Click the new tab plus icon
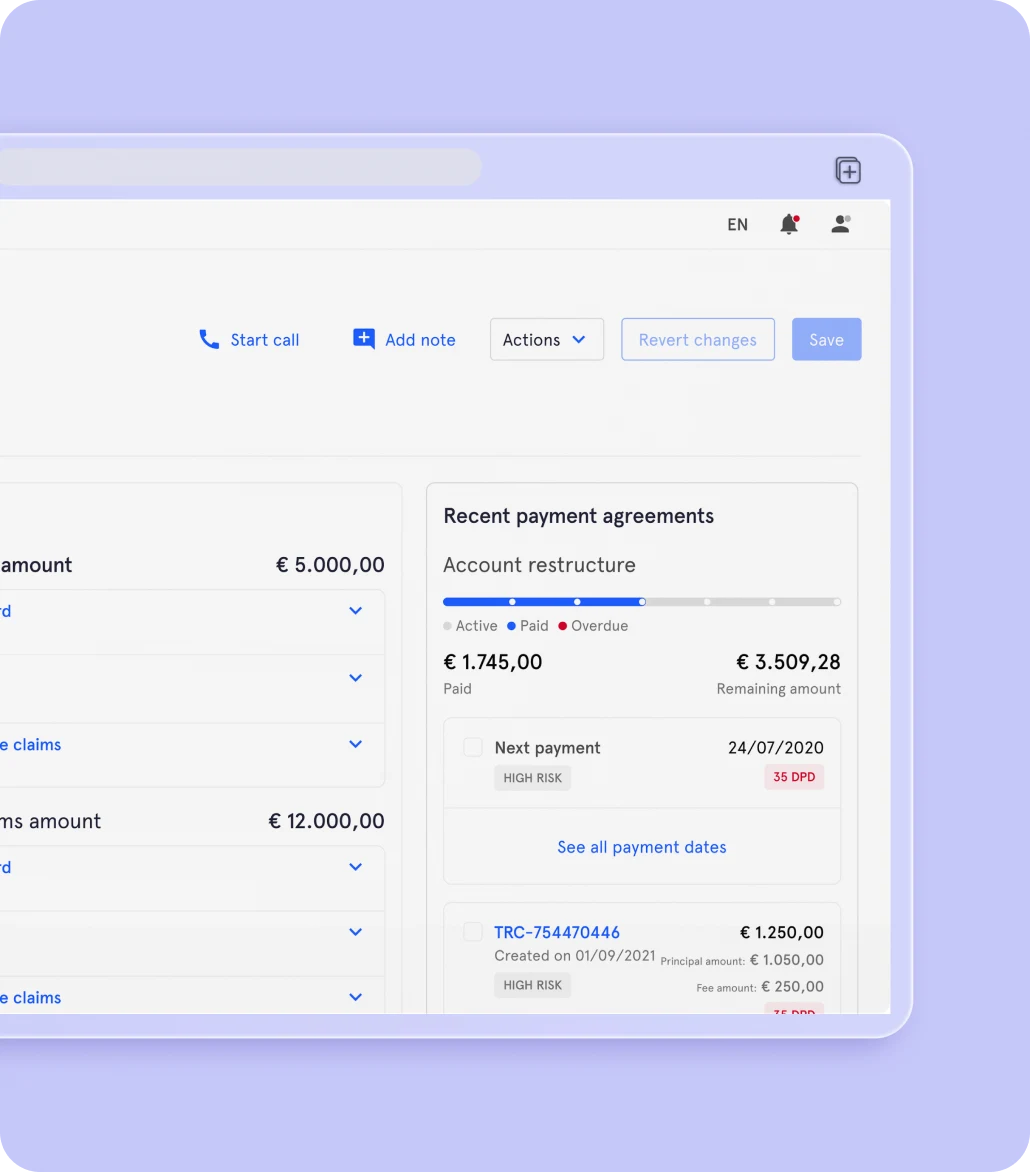The image size is (1030, 1172). (848, 171)
